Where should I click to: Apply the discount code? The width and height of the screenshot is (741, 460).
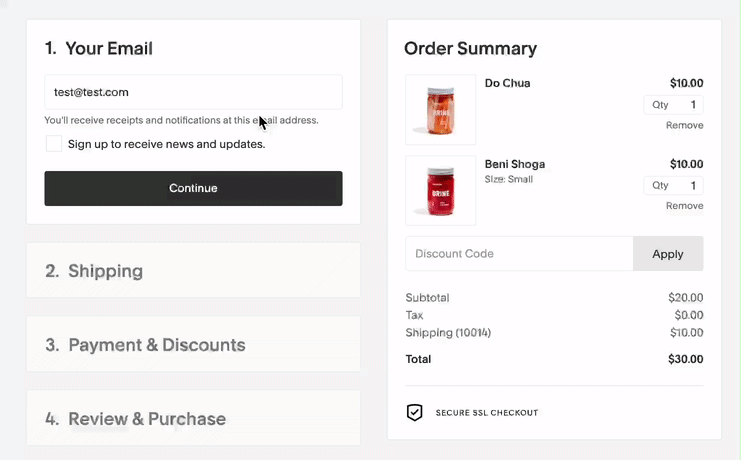(668, 254)
